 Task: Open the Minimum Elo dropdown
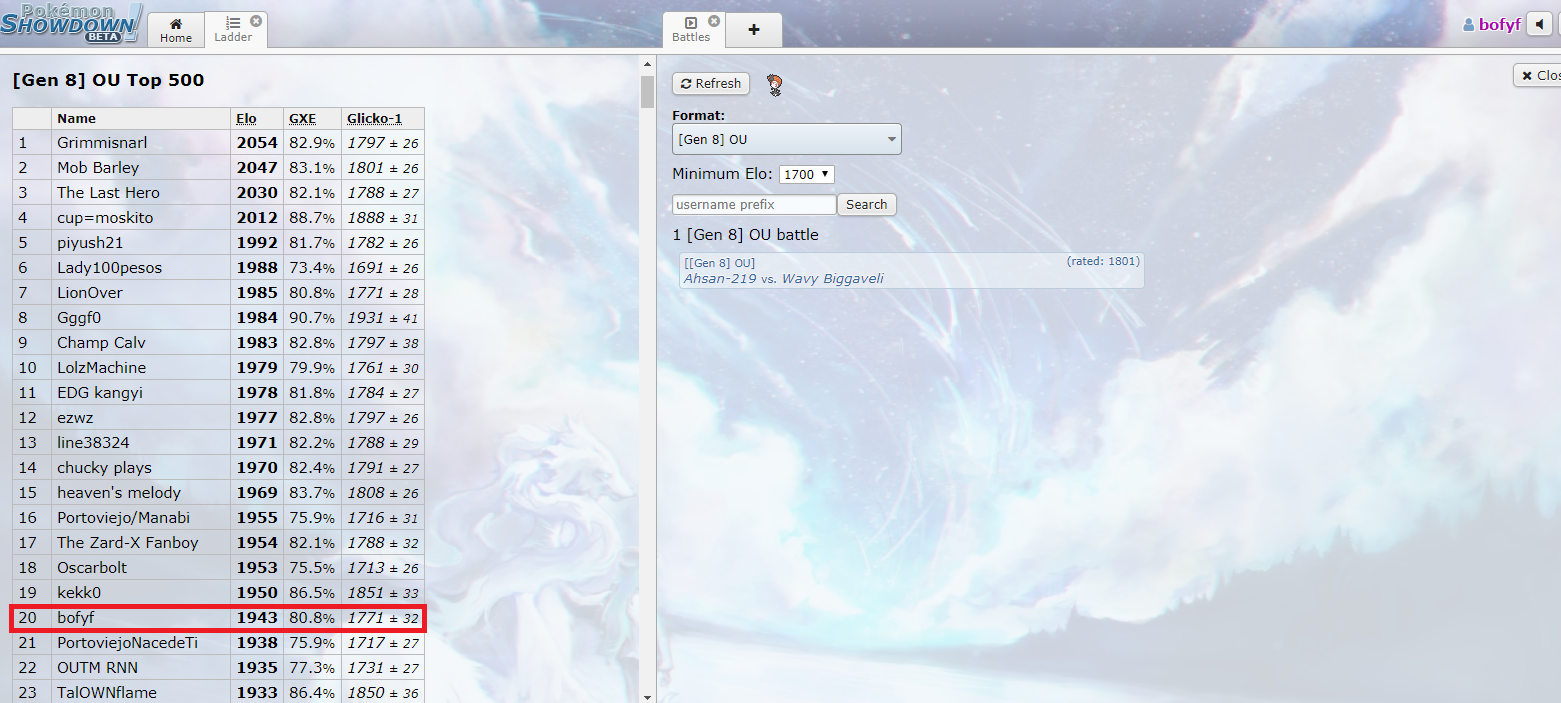pos(806,174)
